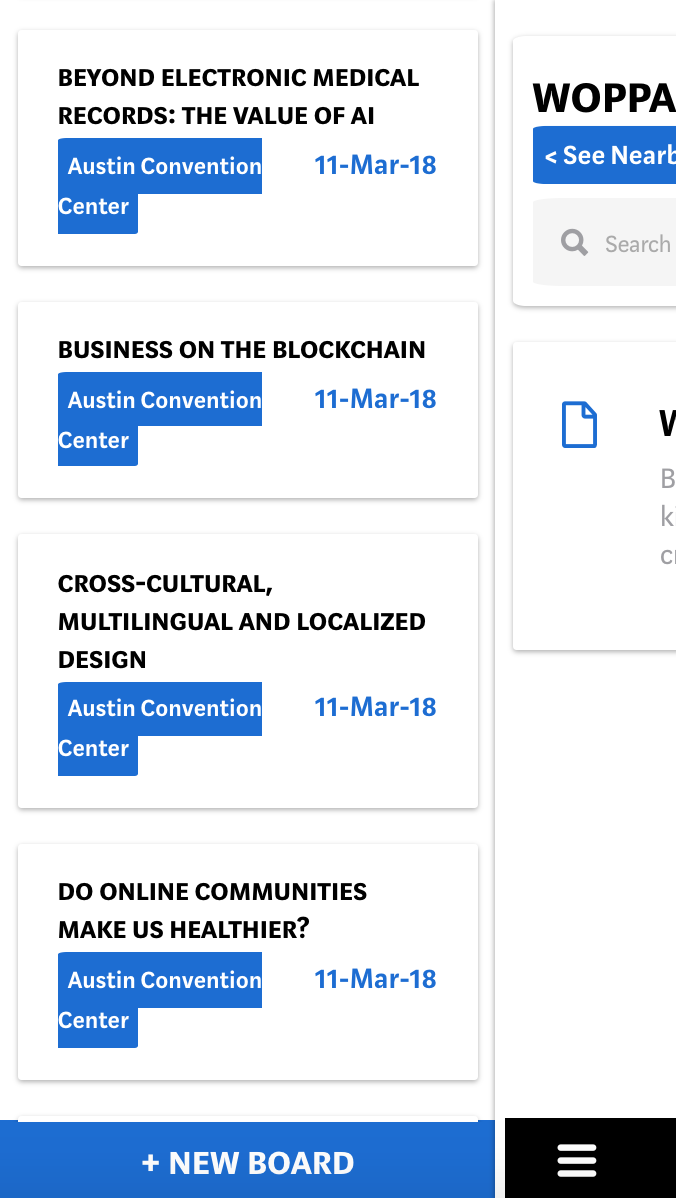
Task: Select Austin Convention Center tag under Online Communities
Action: point(160,1000)
